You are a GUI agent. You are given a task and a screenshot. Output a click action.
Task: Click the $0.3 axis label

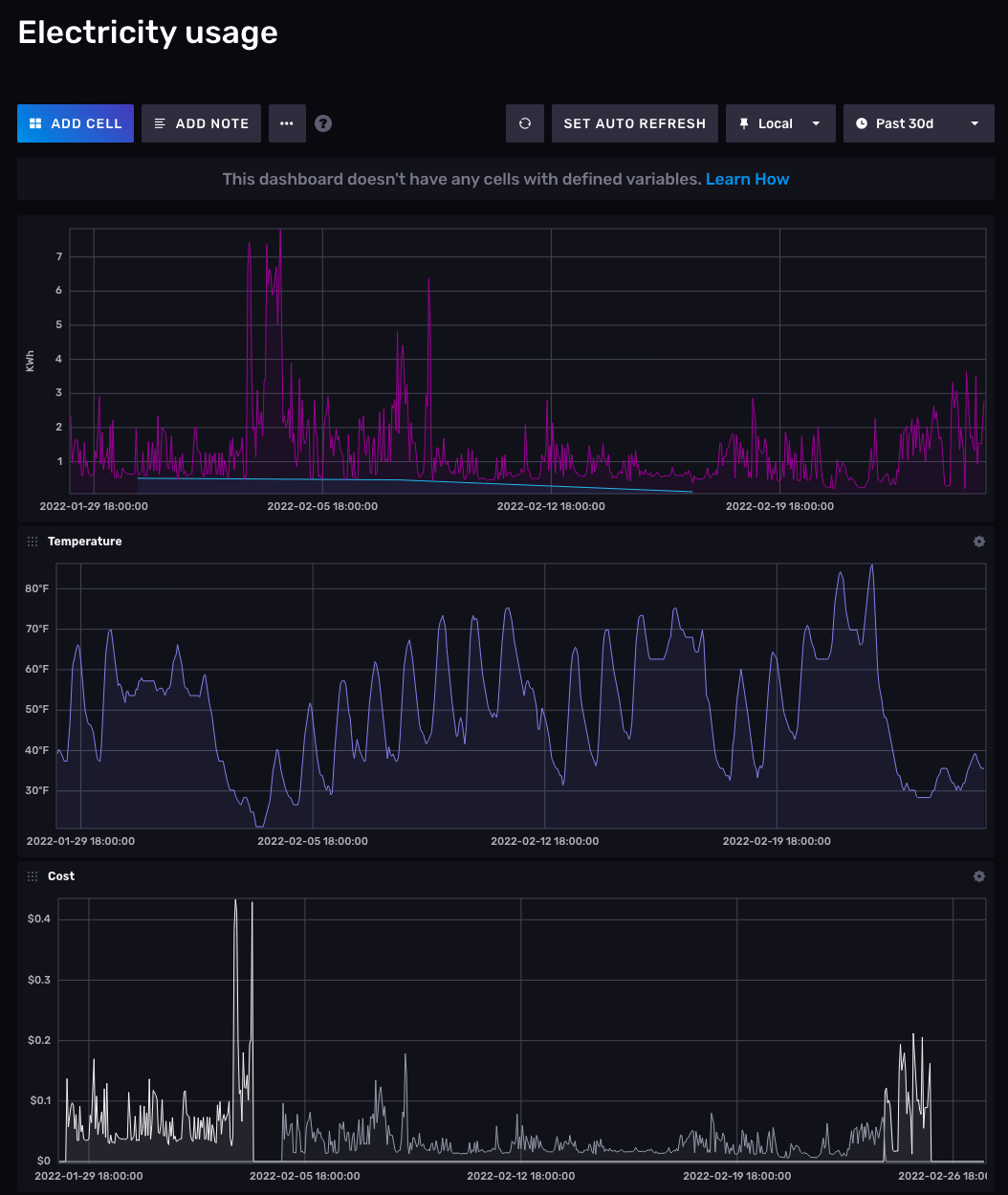39,980
